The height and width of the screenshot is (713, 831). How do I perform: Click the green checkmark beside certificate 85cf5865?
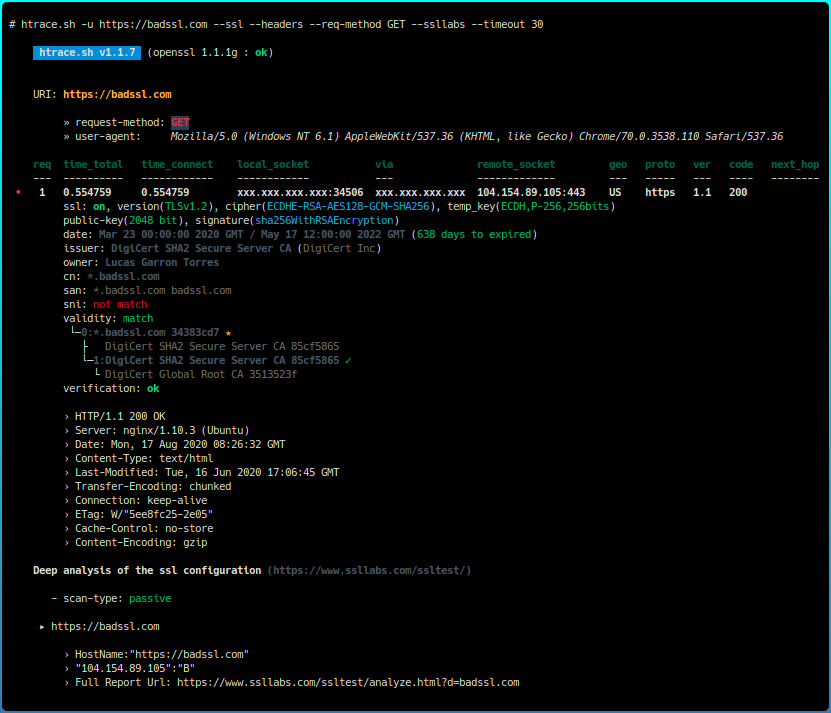coord(348,360)
